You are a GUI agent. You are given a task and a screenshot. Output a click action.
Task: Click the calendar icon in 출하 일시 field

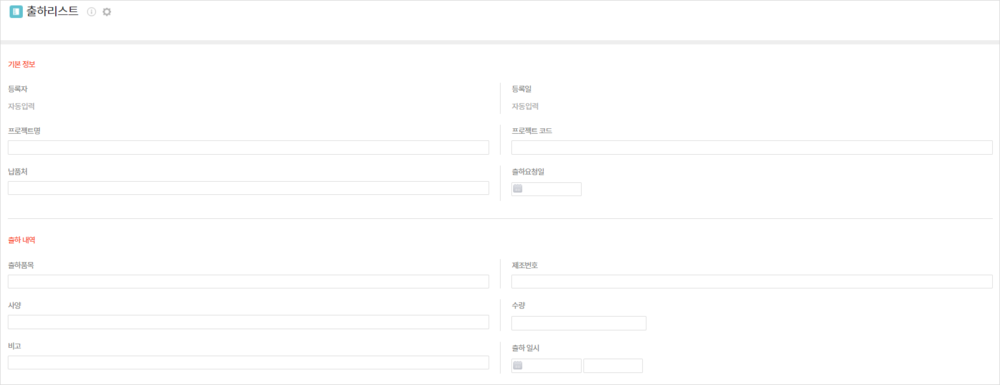[x=518, y=365]
